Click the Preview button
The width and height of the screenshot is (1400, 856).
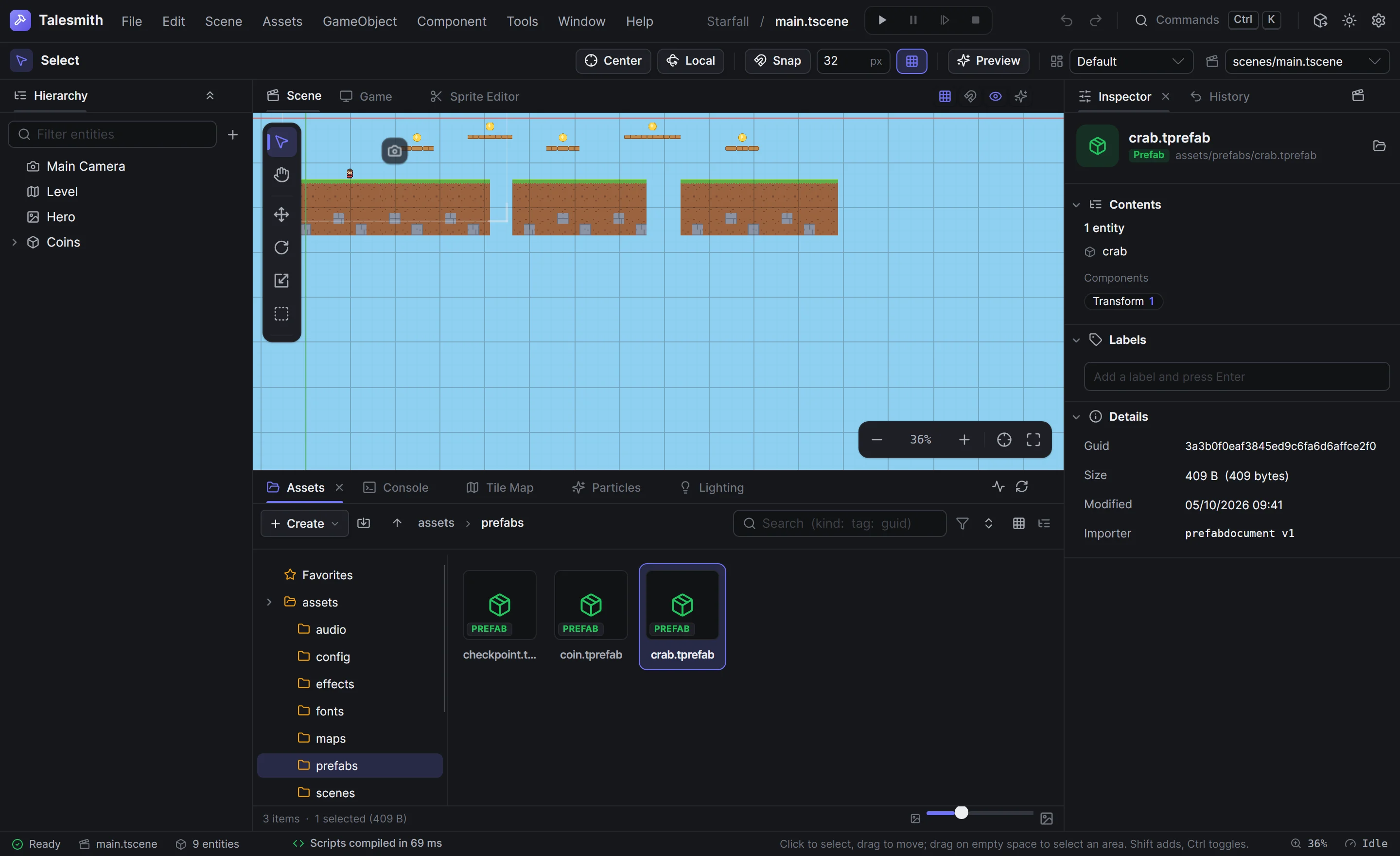tap(988, 61)
